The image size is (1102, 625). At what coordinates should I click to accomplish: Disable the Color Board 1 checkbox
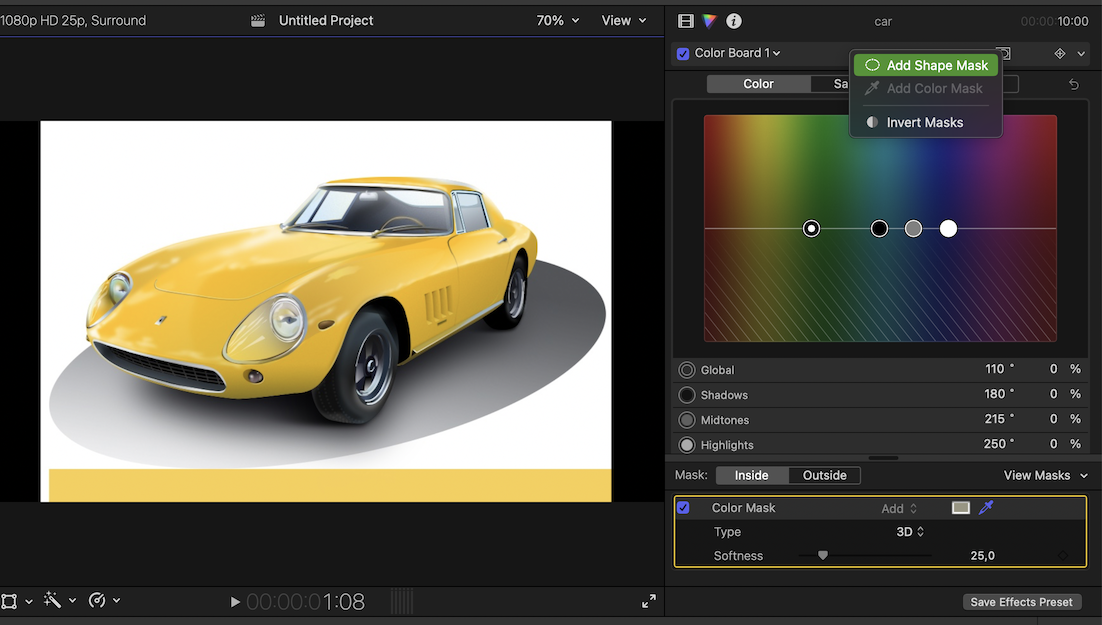point(683,53)
